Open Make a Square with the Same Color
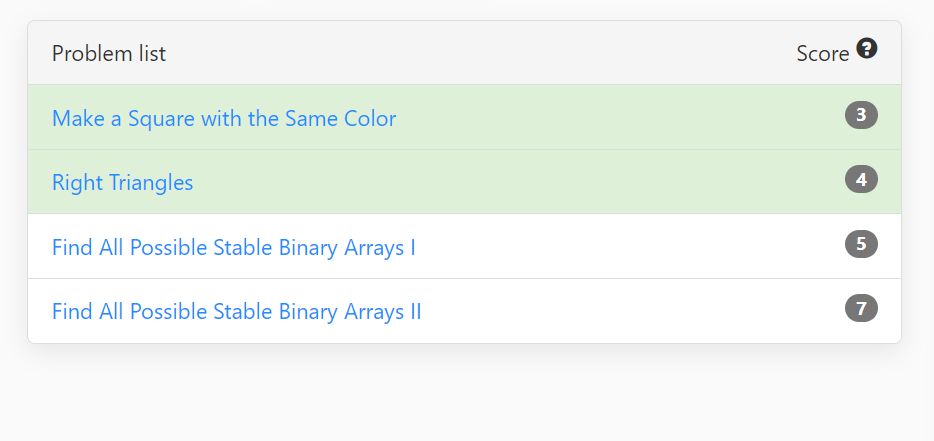Screen dimensions: 934x441 [x=224, y=118]
